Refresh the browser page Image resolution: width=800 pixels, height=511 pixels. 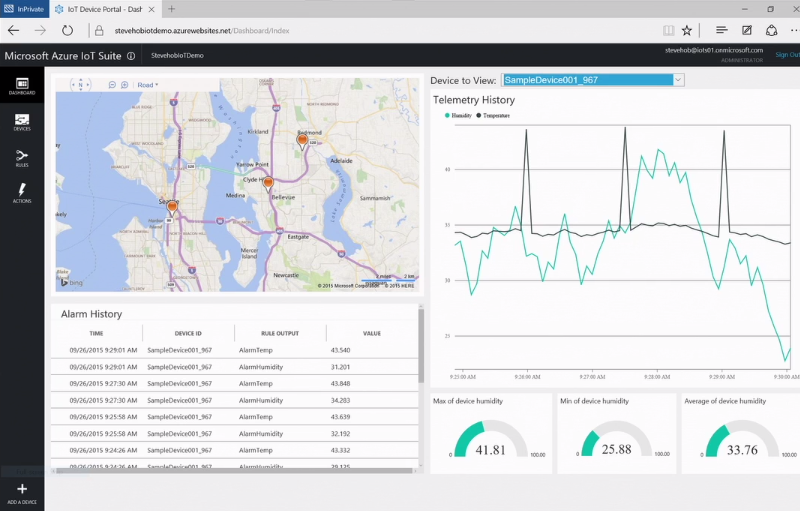(67, 30)
